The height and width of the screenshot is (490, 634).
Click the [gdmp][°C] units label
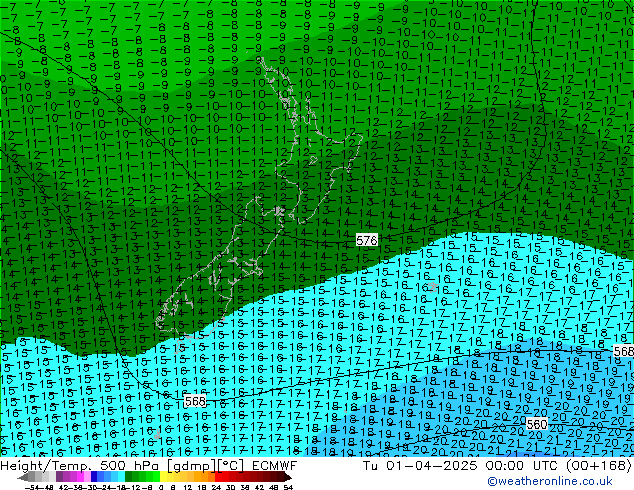point(205,466)
